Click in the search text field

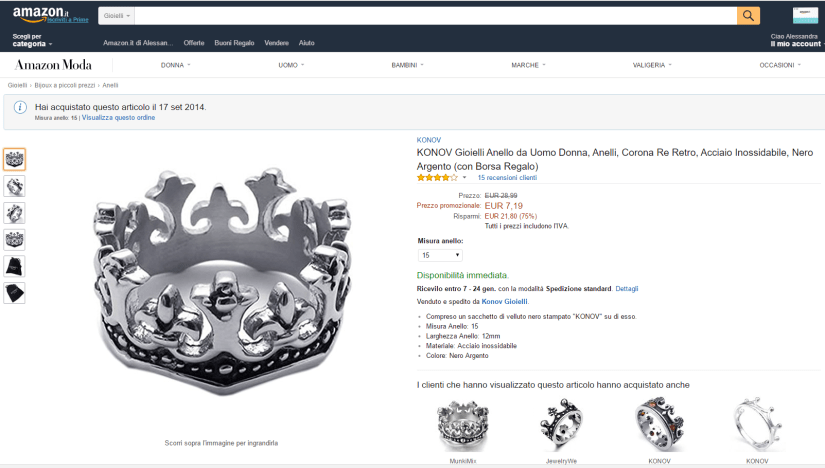point(430,15)
